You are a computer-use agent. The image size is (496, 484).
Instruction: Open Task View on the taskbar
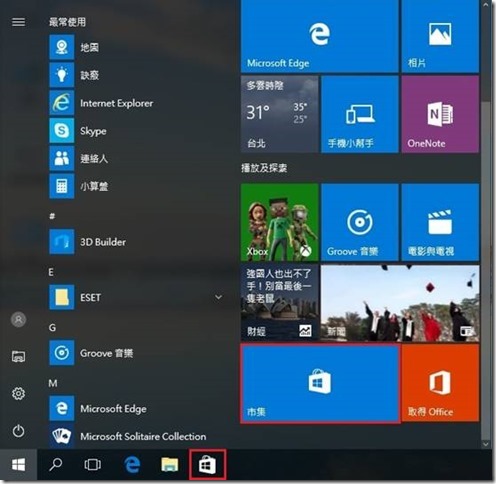pos(92,464)
